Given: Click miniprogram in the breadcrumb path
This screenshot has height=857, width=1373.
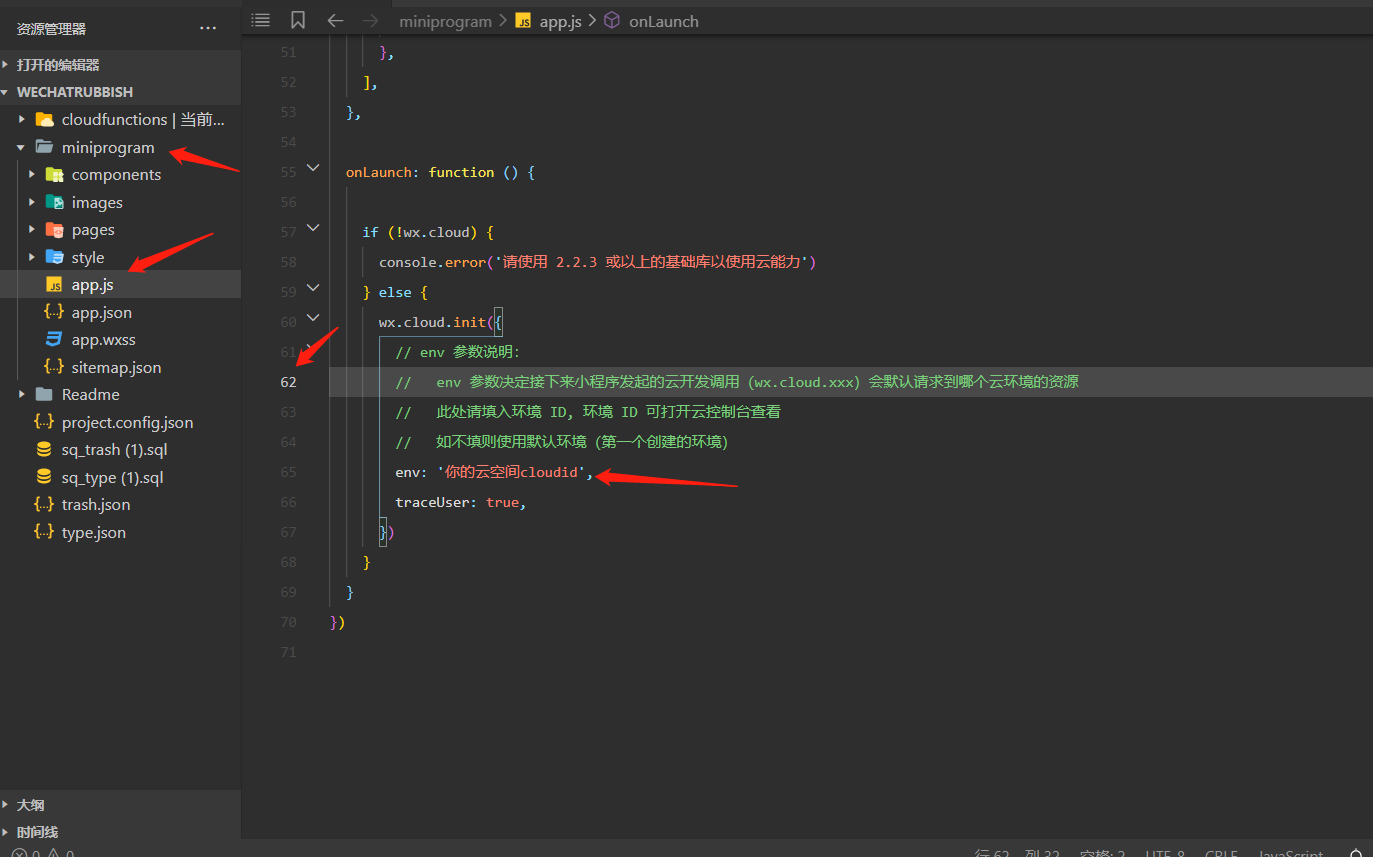Looking at the screenshot, I should pyautogui.click(x=445, y=21).
